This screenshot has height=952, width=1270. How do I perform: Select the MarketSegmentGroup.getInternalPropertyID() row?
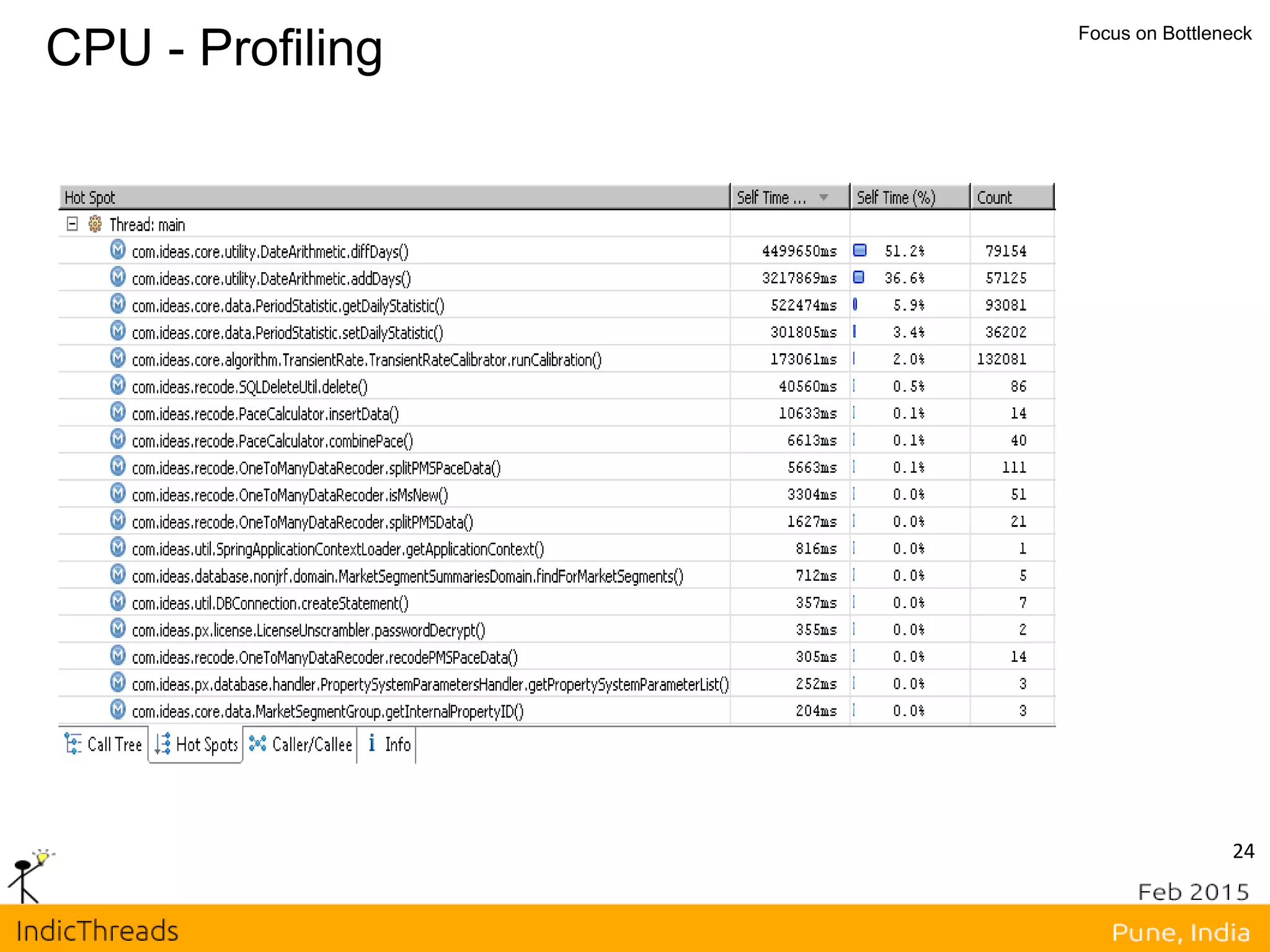(327, 712)
